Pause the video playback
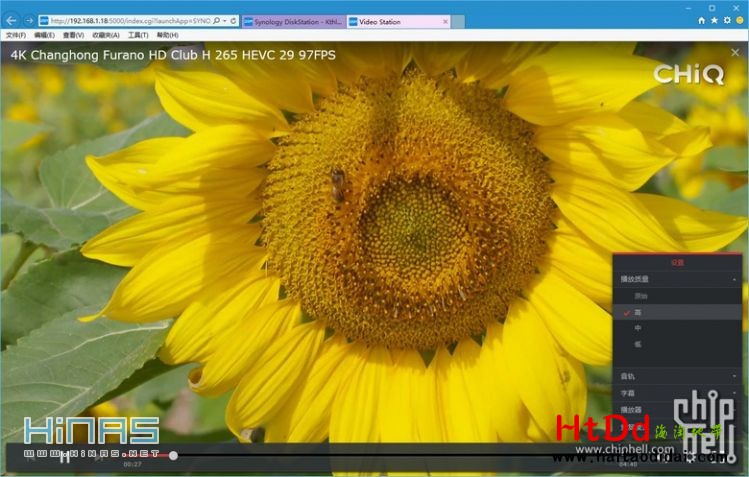 tap(64, 457)
